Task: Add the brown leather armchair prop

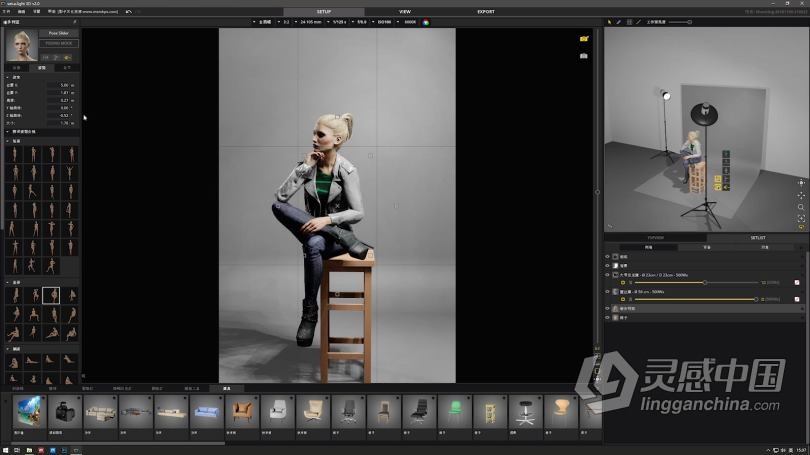Action: pyautogui.click(x=242, y=412)
